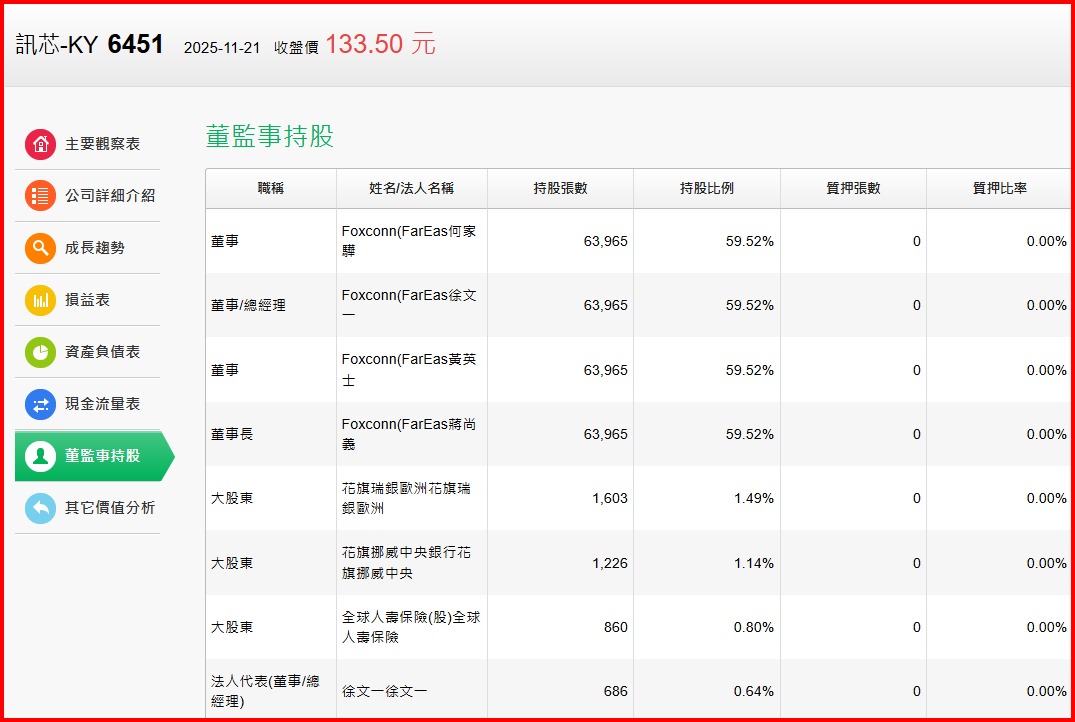Select the 現金流量表 menu text
The width and height of the screenshot is (1075, 722).
[102, 404]
